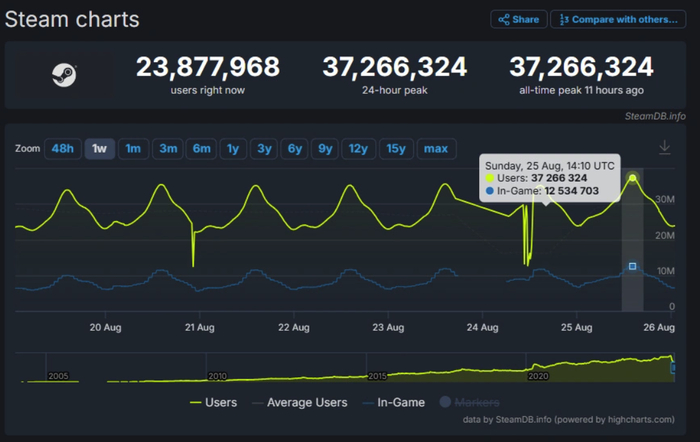Toggle the Users series in legend
700x442 pixels.
[213, 403]
